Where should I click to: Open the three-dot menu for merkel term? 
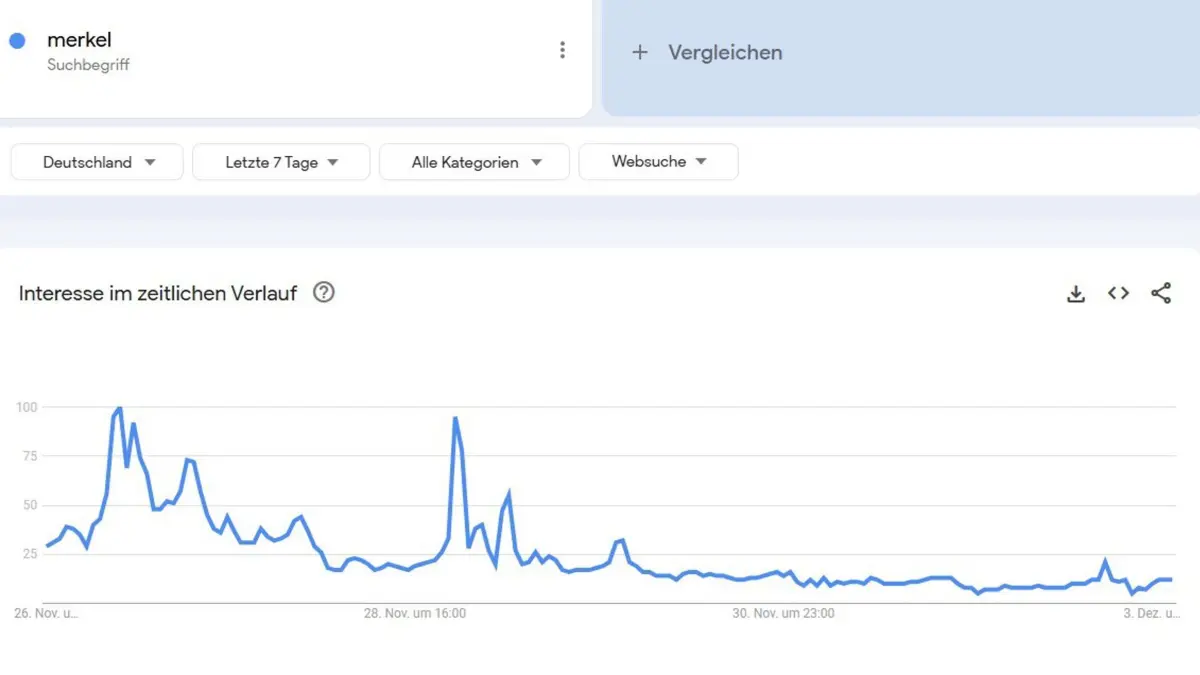coord(563,50)
